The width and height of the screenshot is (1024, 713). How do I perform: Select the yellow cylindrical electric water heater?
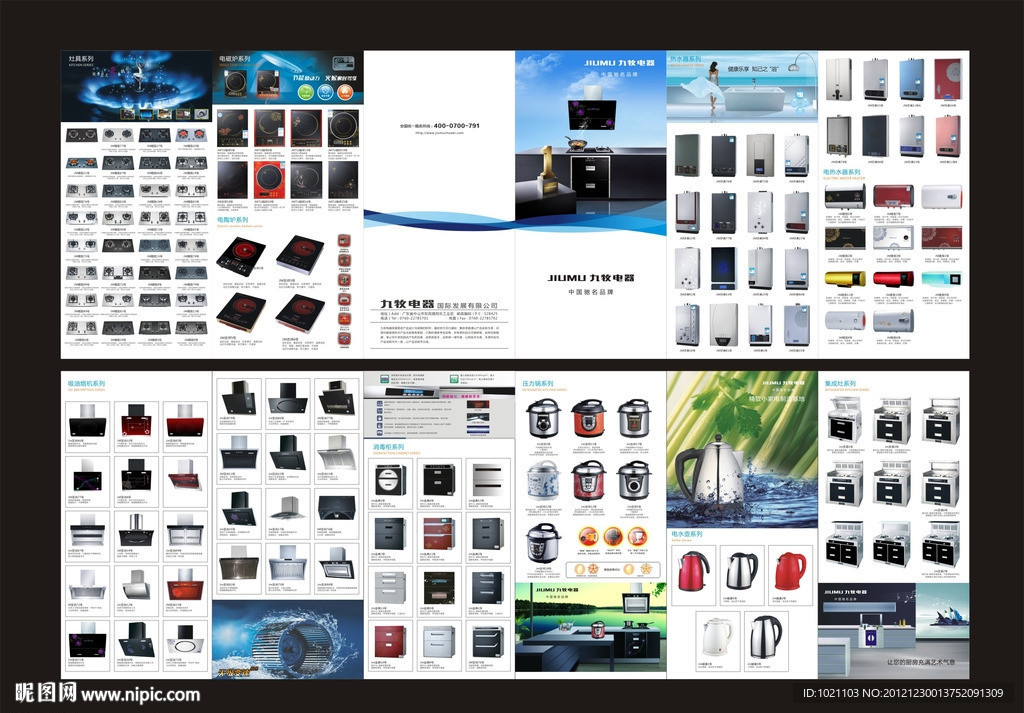point(845,278)
